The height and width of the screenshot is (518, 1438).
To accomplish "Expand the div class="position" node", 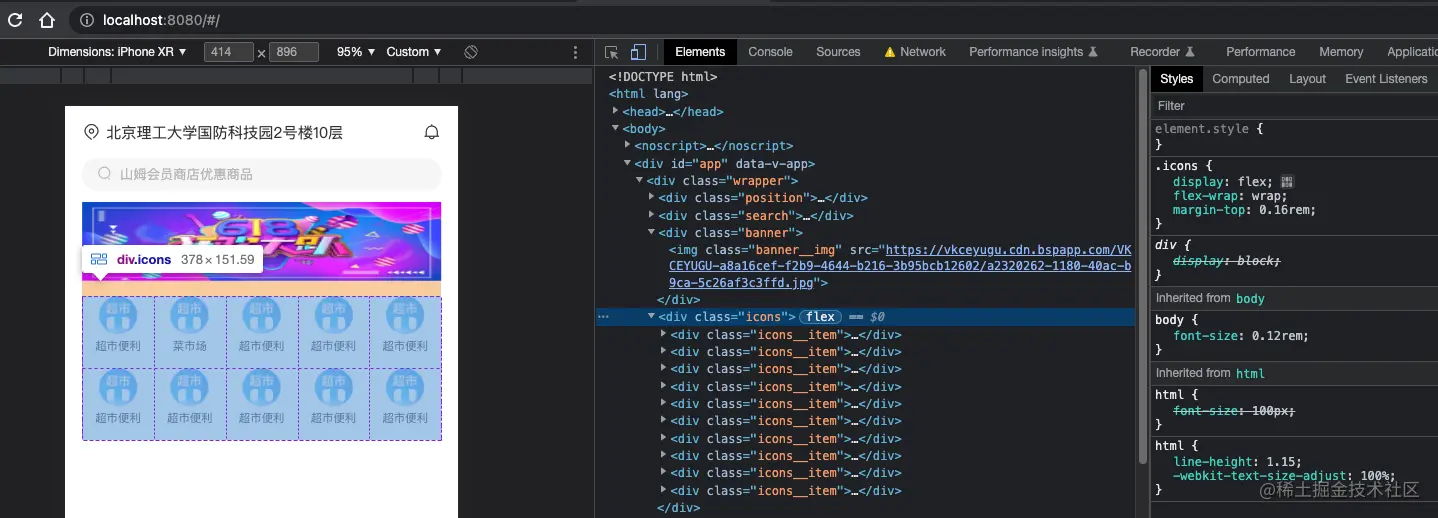I will point(651,197).
